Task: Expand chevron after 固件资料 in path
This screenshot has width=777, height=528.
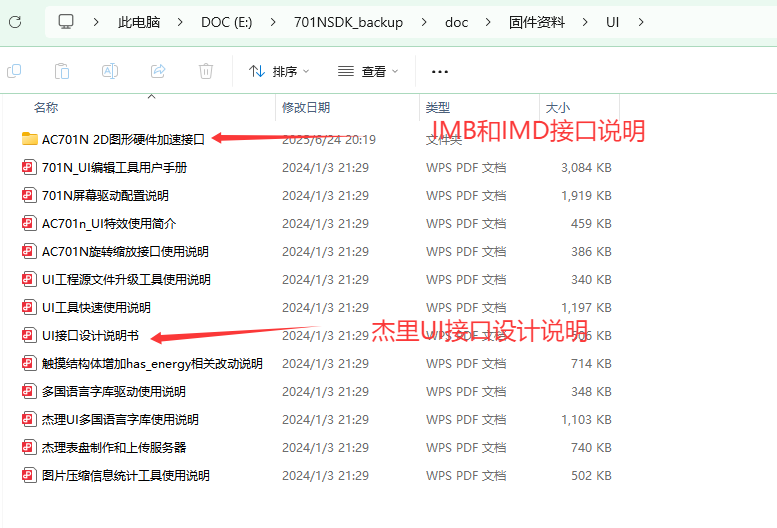Action: 585,22
